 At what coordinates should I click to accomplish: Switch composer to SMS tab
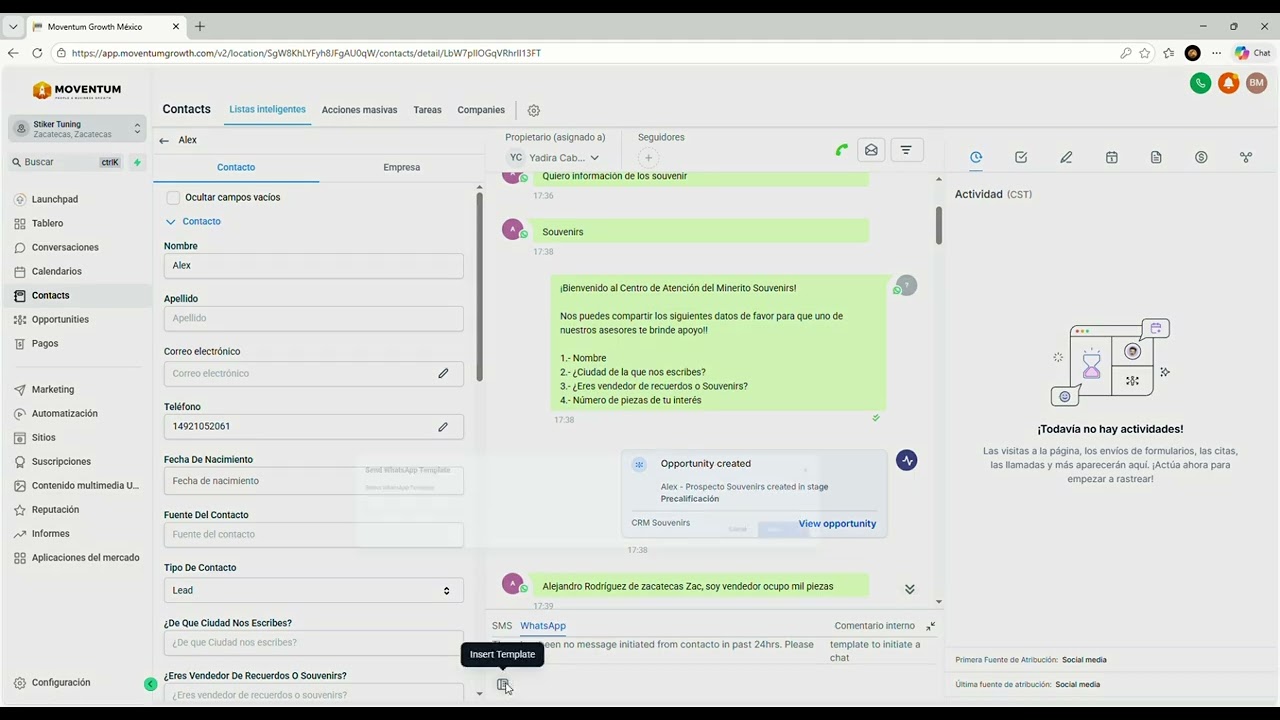tap(501, 626)
